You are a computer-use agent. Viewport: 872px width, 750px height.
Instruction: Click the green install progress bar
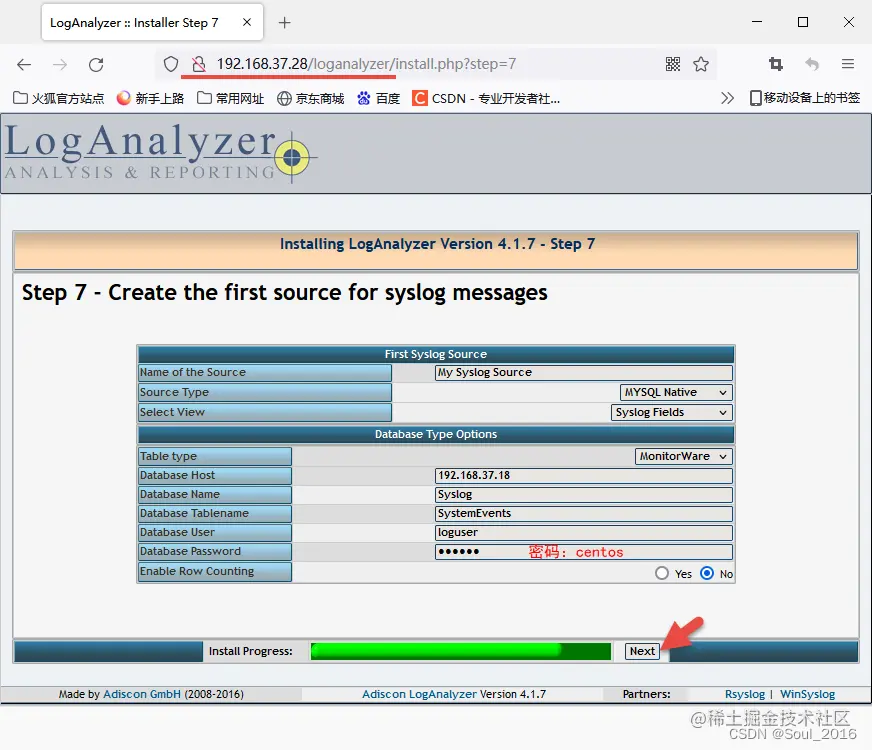point(460,651)
